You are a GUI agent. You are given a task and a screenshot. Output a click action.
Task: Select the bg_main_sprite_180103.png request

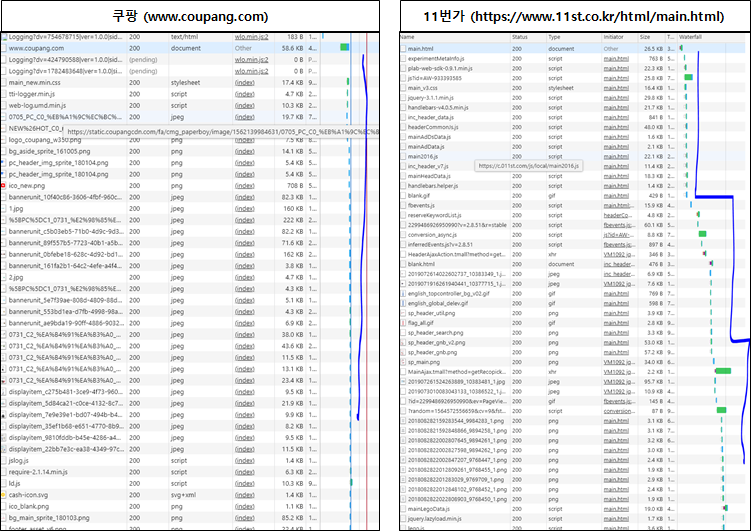coord(190,518)
